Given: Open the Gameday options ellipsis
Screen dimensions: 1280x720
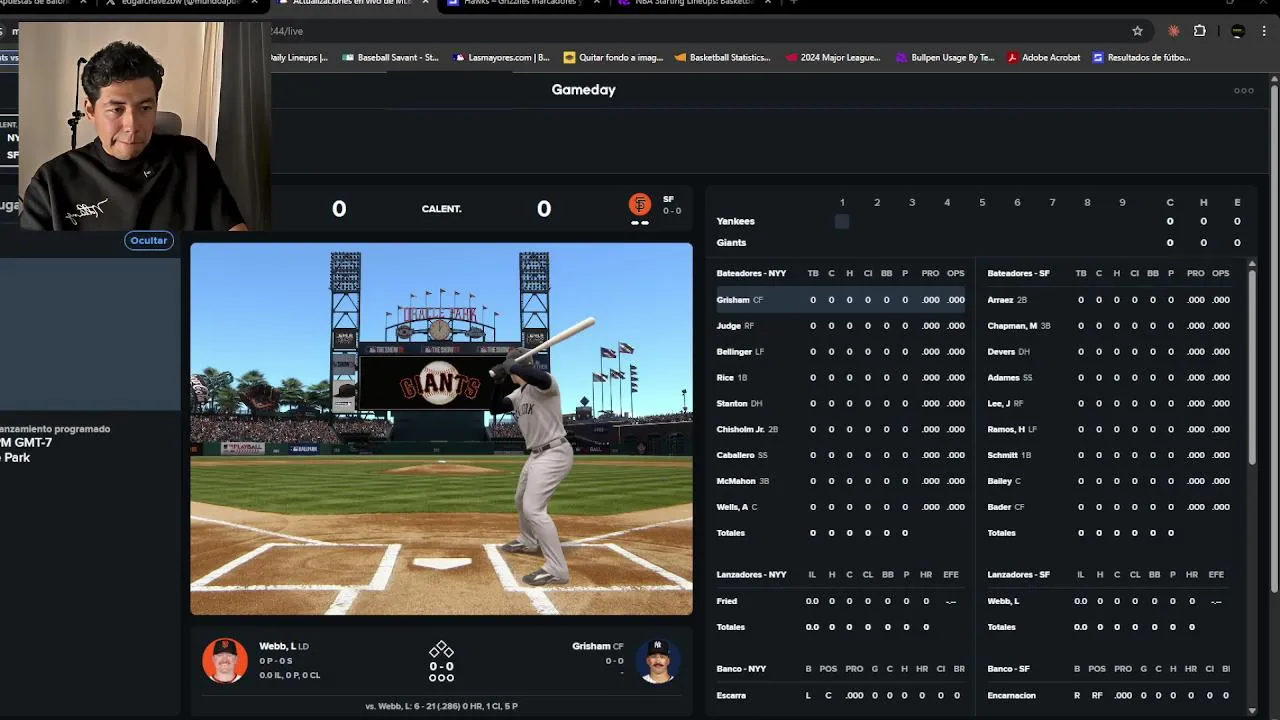Looking at the screenshot, I should [1244, 91].
